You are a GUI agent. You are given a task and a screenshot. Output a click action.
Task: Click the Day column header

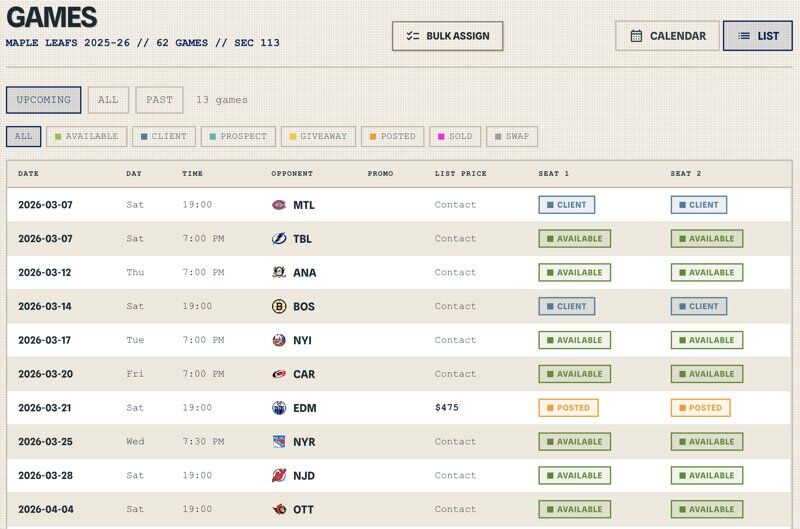pos(134,173)
